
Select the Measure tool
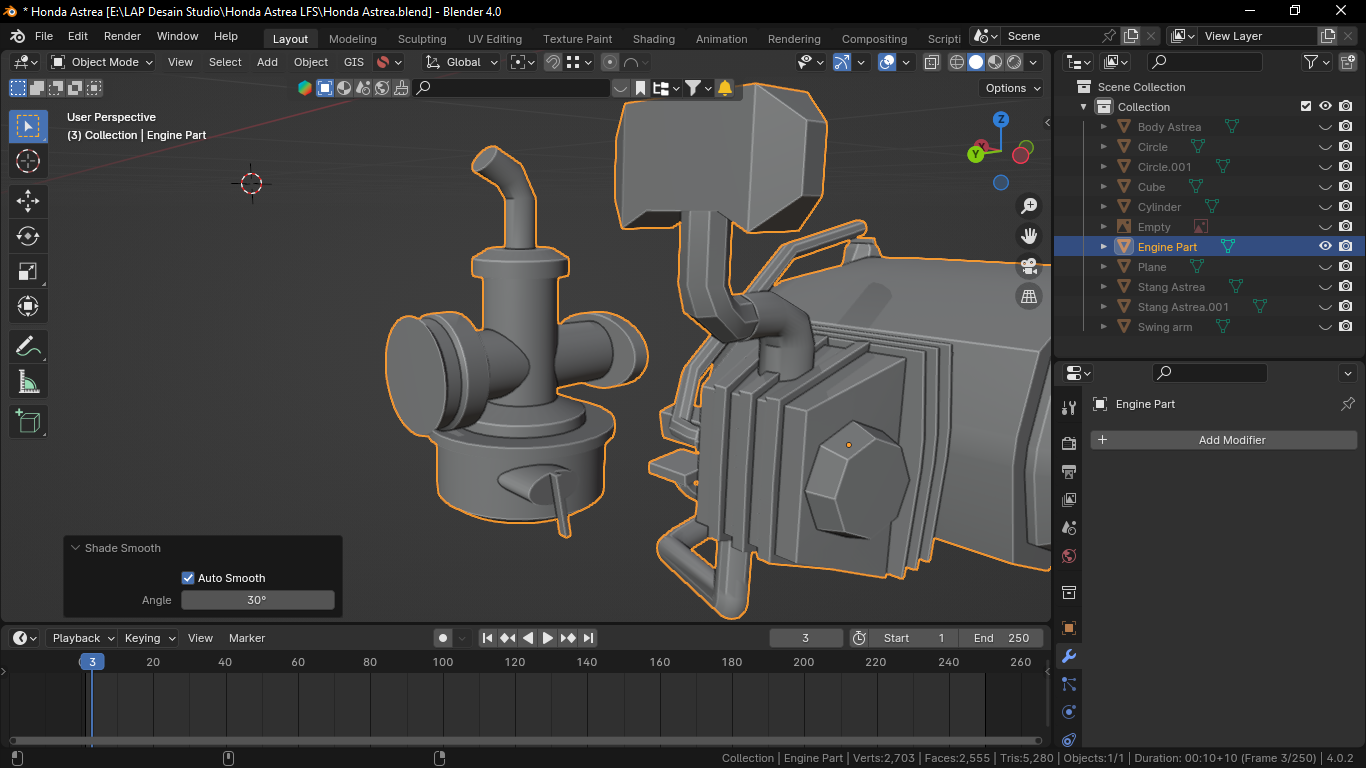point(28,382)
